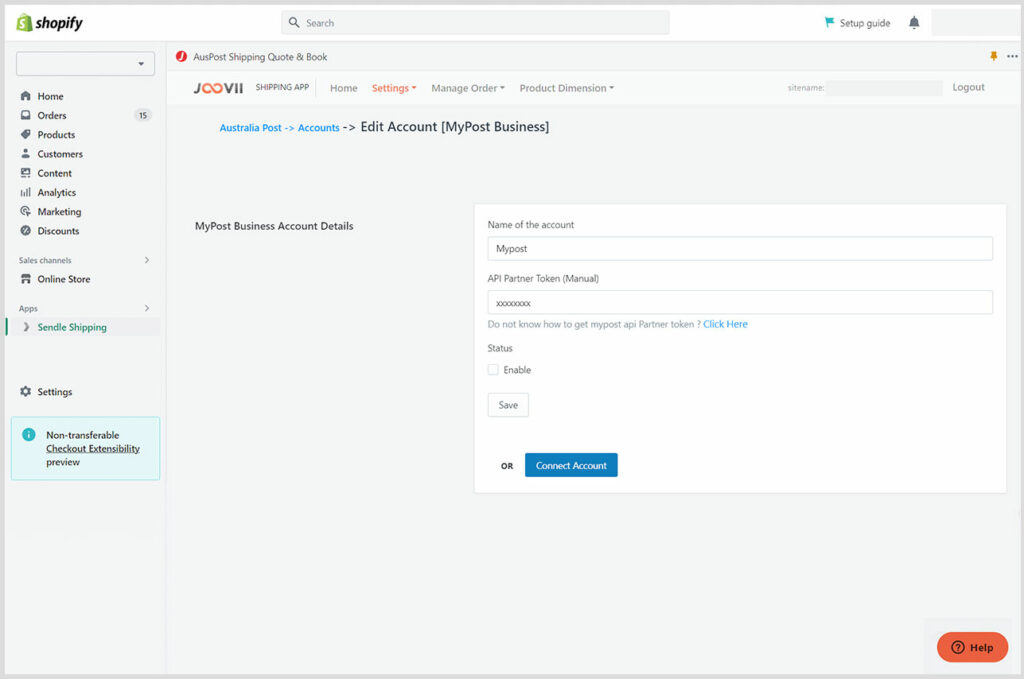The width and height of the screenshot is (1024, 679).
Task: Click the AusPost app red logo icon
Action: [x=182, y=57]
